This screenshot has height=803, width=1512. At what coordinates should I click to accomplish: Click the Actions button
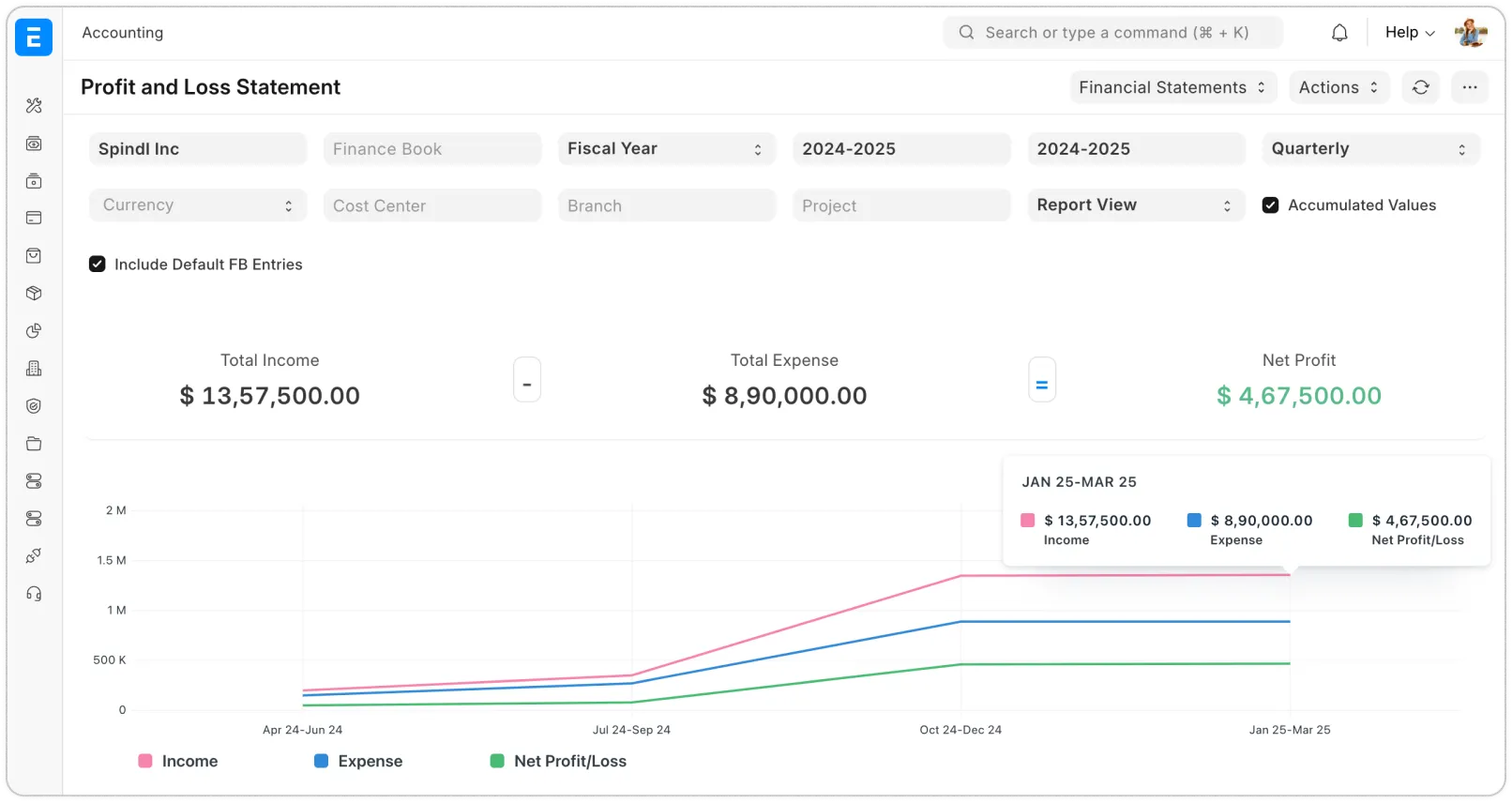(1338, 87)
